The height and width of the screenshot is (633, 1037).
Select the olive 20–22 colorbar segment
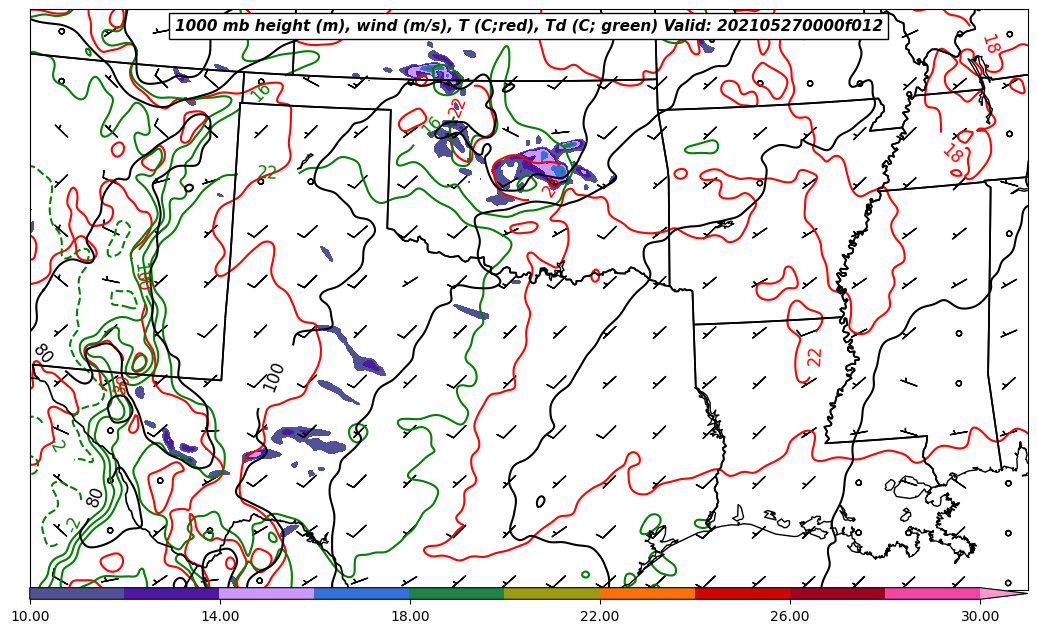[552, 593]
